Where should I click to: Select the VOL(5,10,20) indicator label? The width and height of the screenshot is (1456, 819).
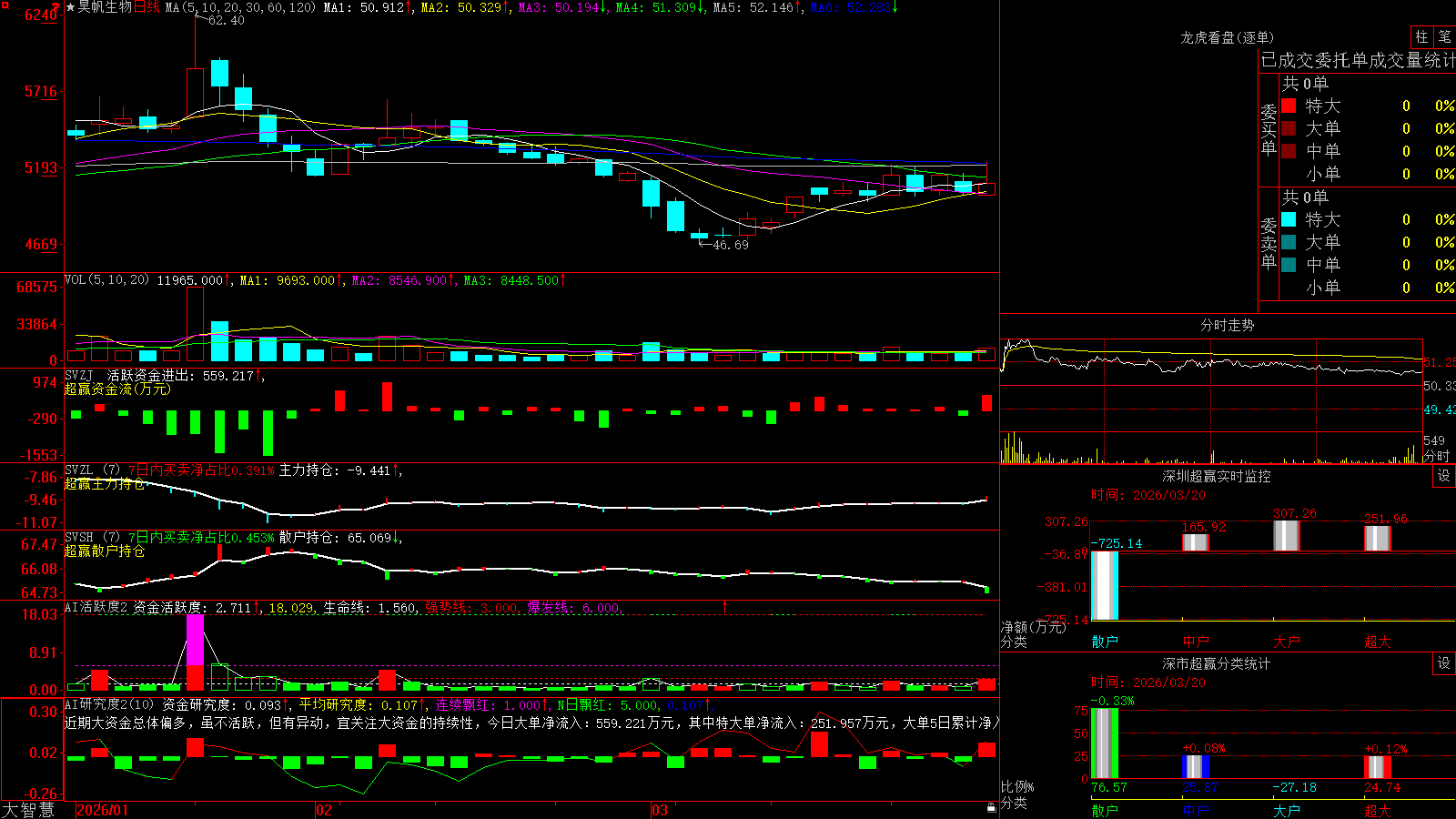coord(106,280)
